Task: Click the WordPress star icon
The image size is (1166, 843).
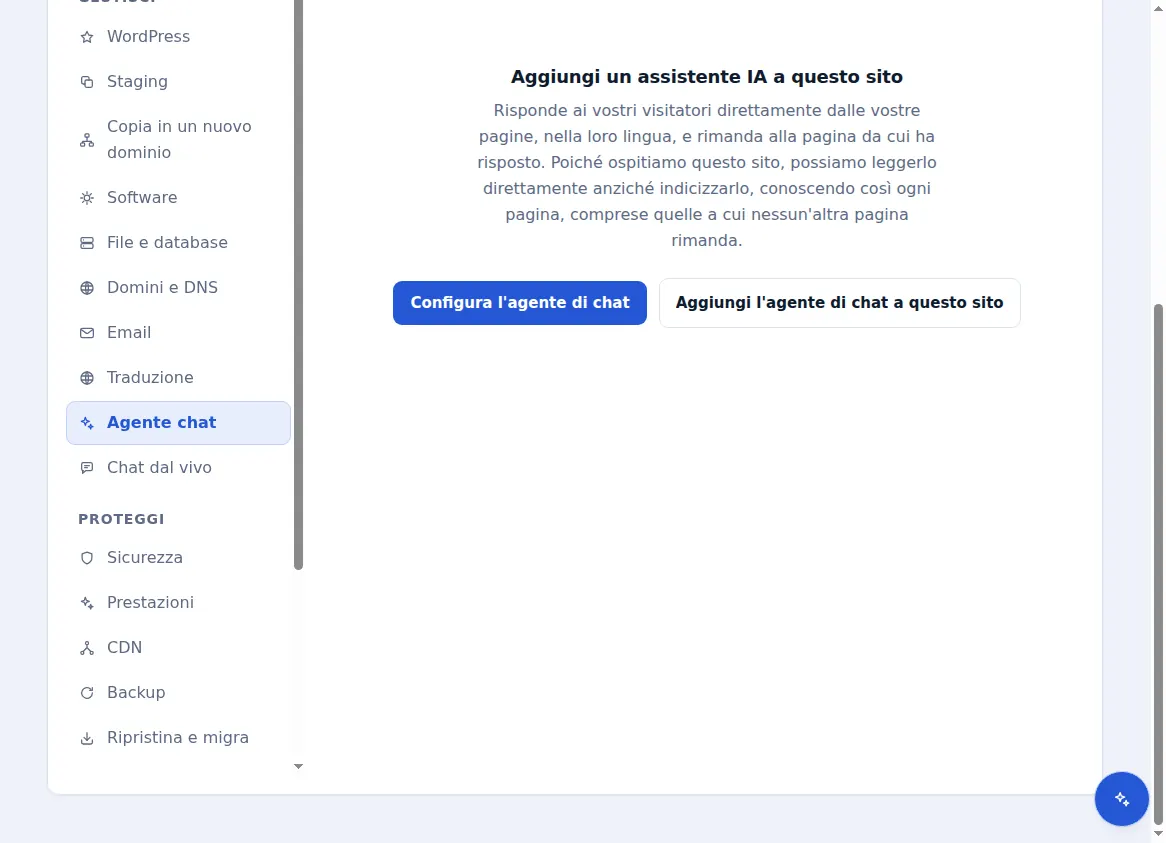Action: (x=87, y=37)
